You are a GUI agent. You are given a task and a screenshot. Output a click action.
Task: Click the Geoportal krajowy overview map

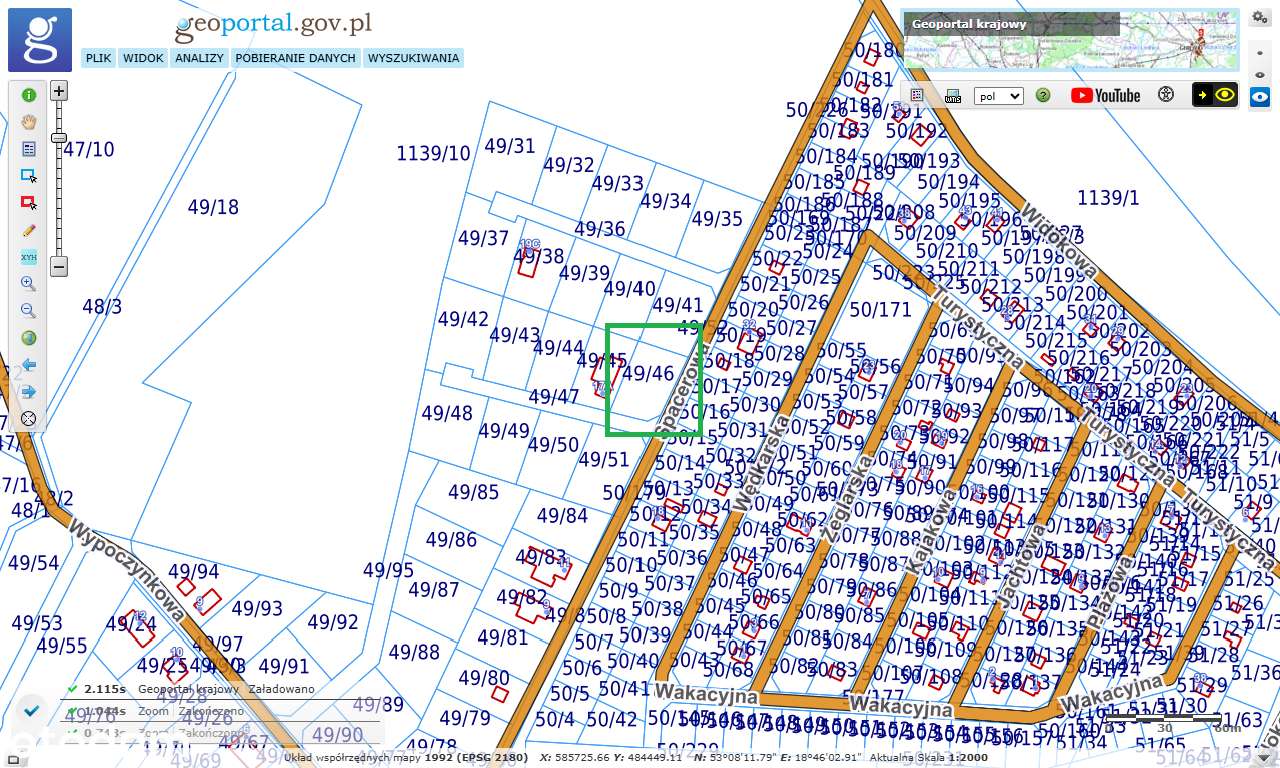1070,41
